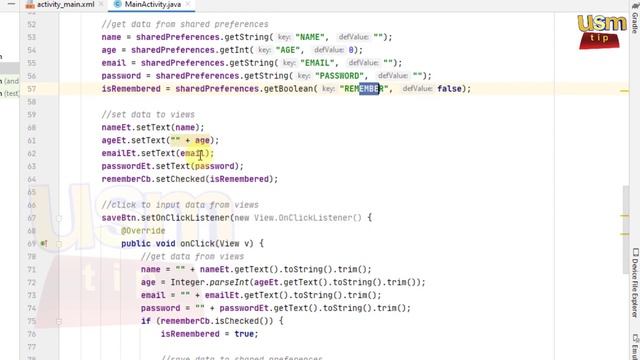Screen dimensions: 640x360
Task: Click rememberCb.setChecked on line 64
Action: (x=153, y=179)
